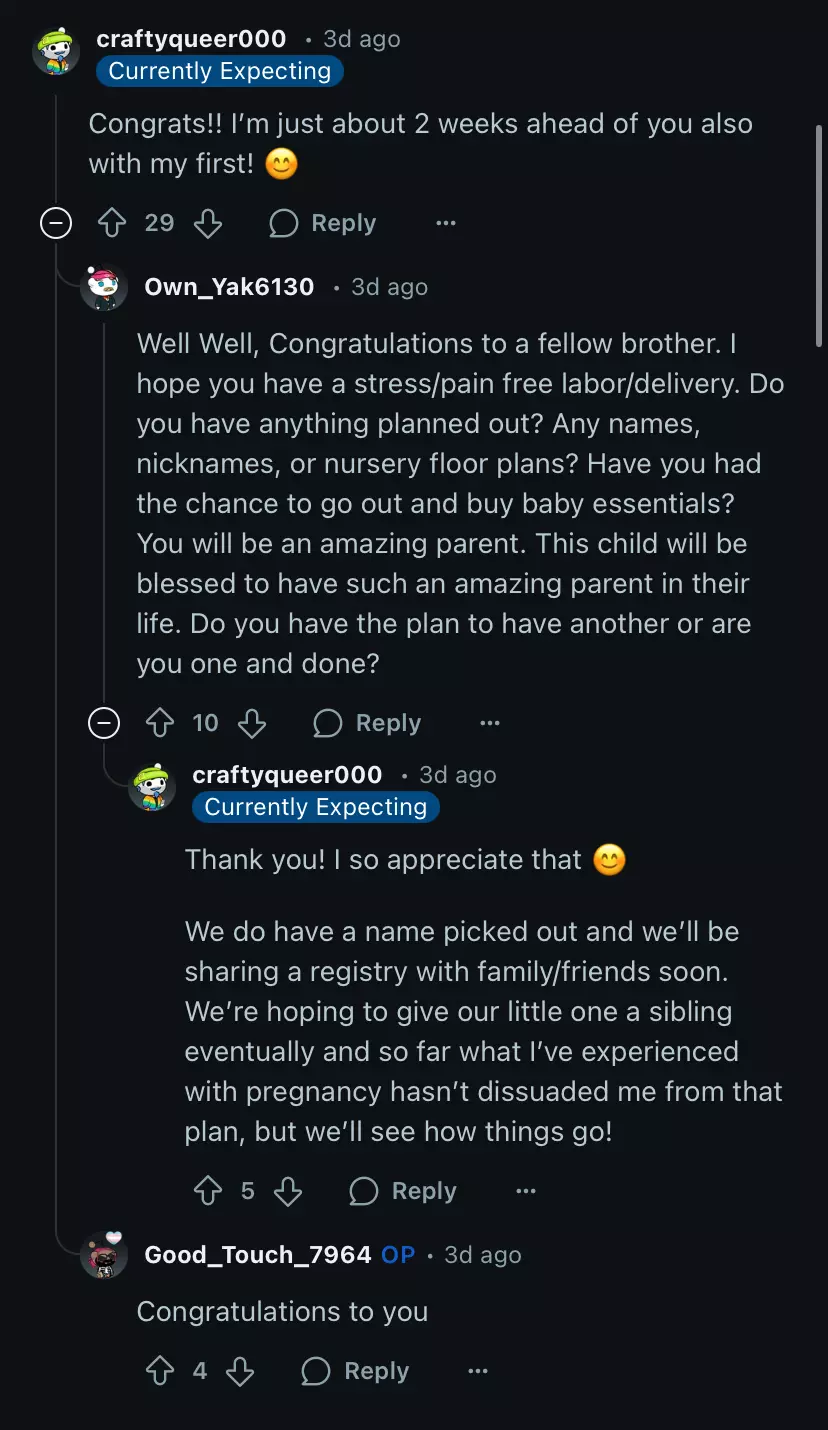The image size is (828, 1430).
Task: Downvote Good_Touch_7964's 4-point comment
Action: point(240,1371)
